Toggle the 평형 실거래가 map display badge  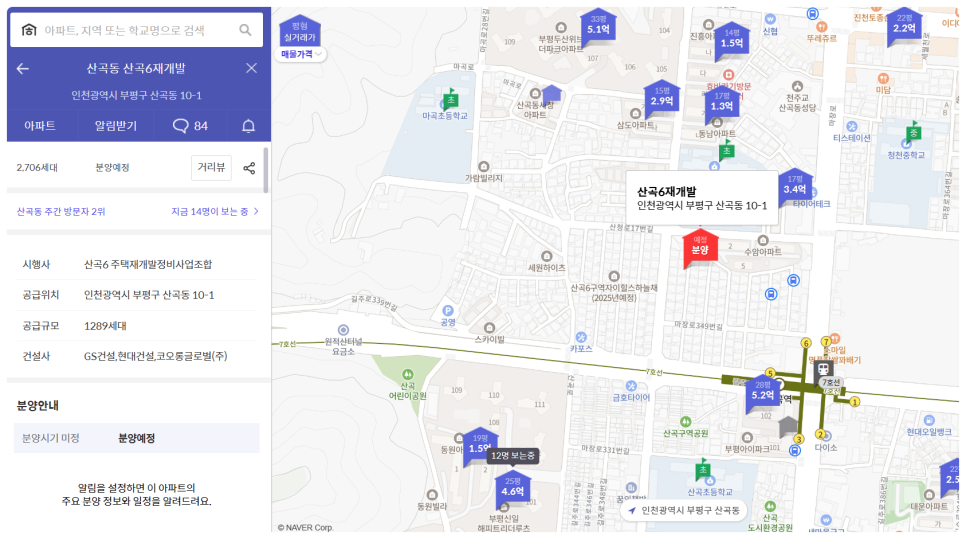[299, 31]
